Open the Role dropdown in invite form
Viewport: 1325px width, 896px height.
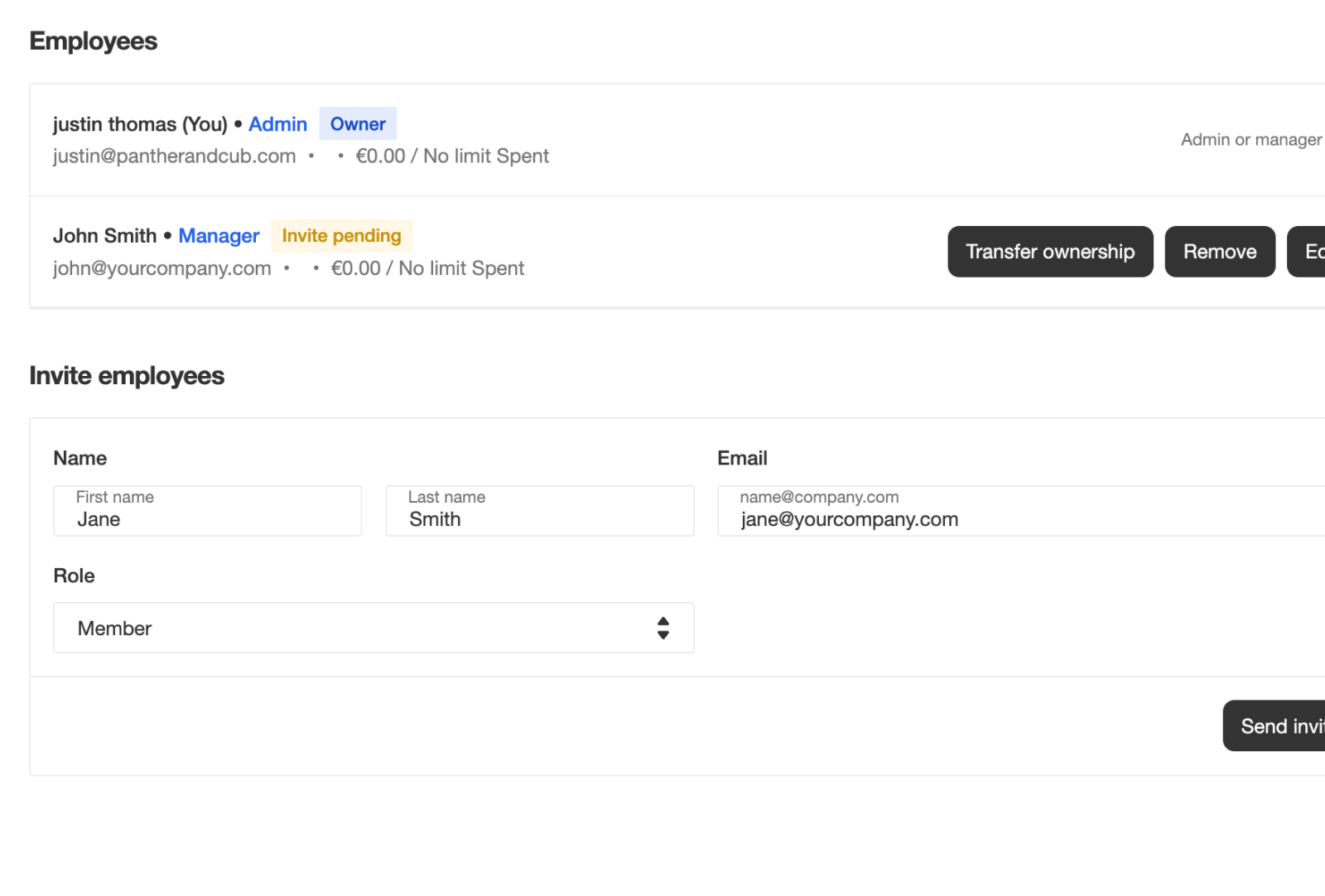373,628
